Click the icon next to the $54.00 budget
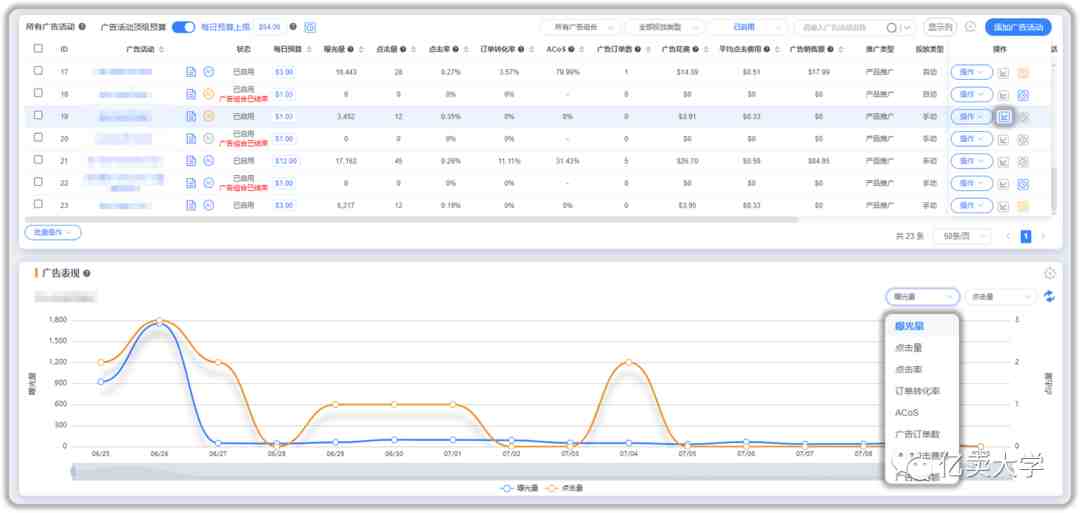 click(310, 27)
